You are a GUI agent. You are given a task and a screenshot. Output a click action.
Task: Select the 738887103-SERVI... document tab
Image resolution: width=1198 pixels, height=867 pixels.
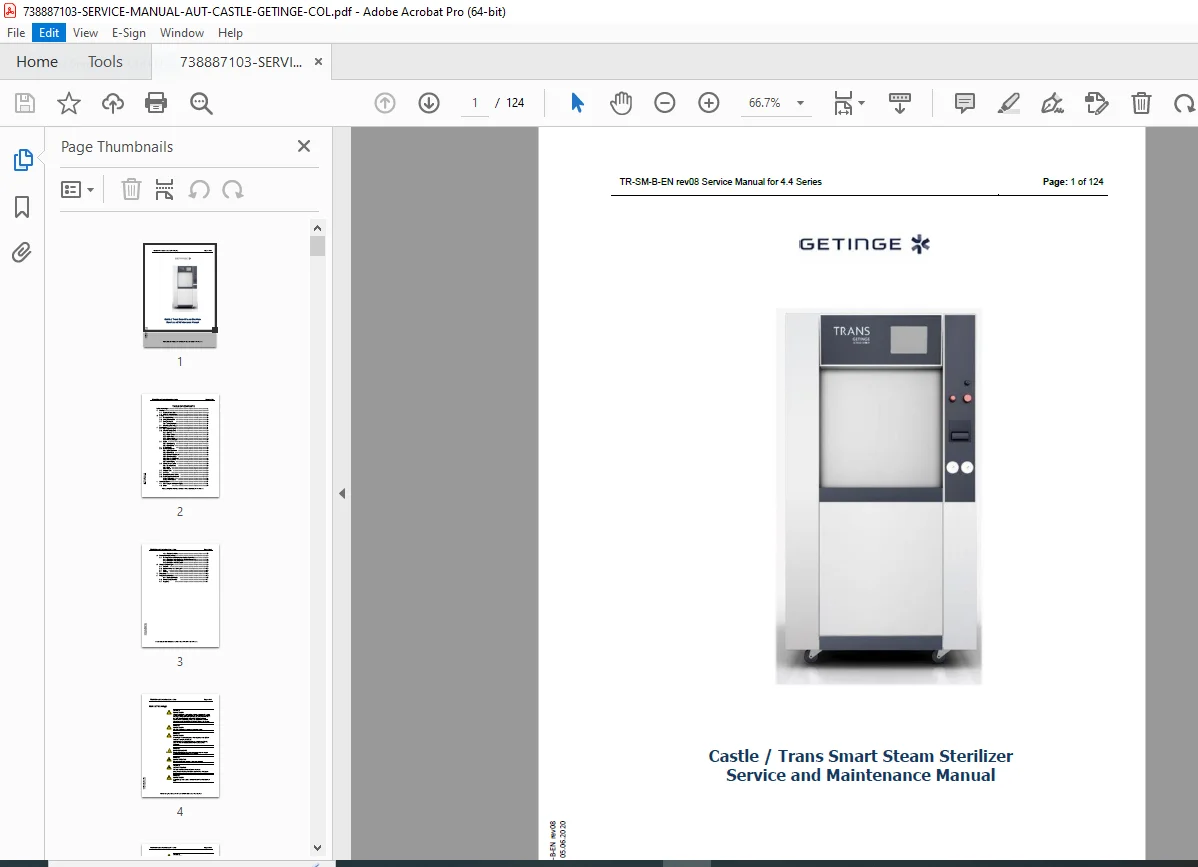pos(241,62)
